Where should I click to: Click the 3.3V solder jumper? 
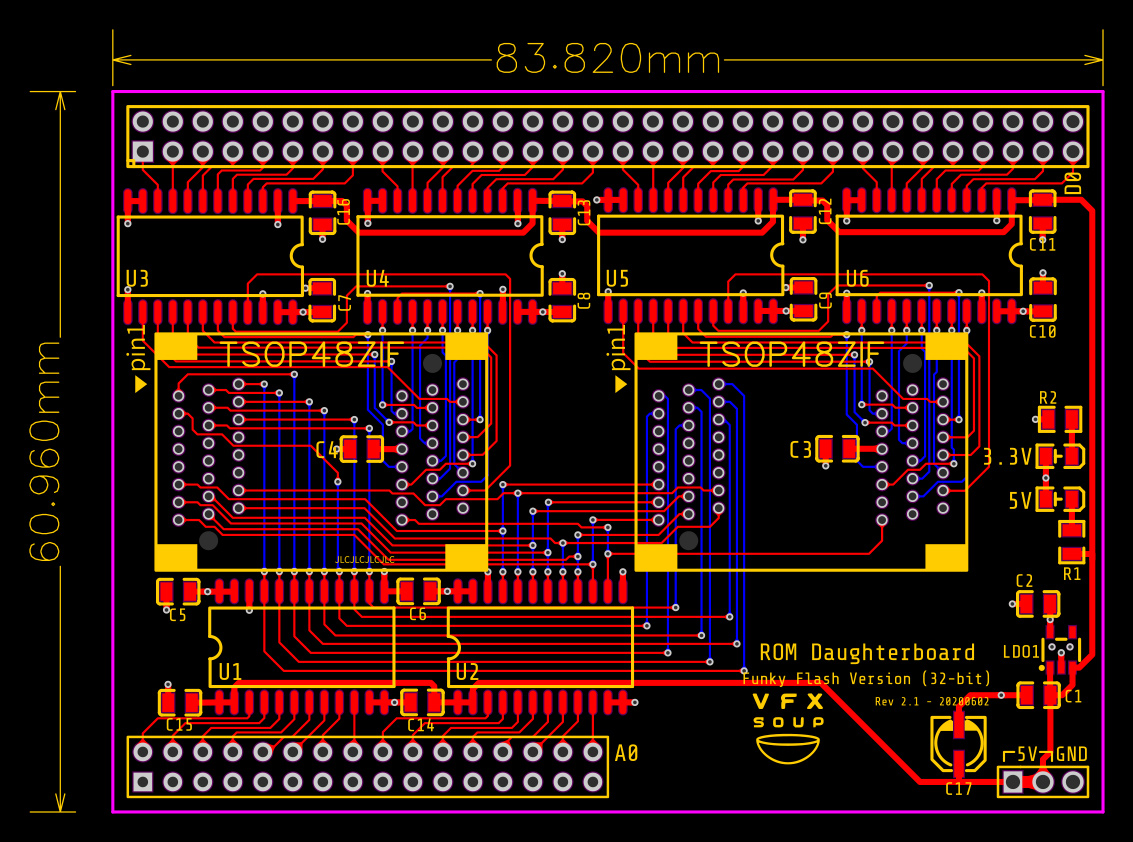coord(1060,456)
